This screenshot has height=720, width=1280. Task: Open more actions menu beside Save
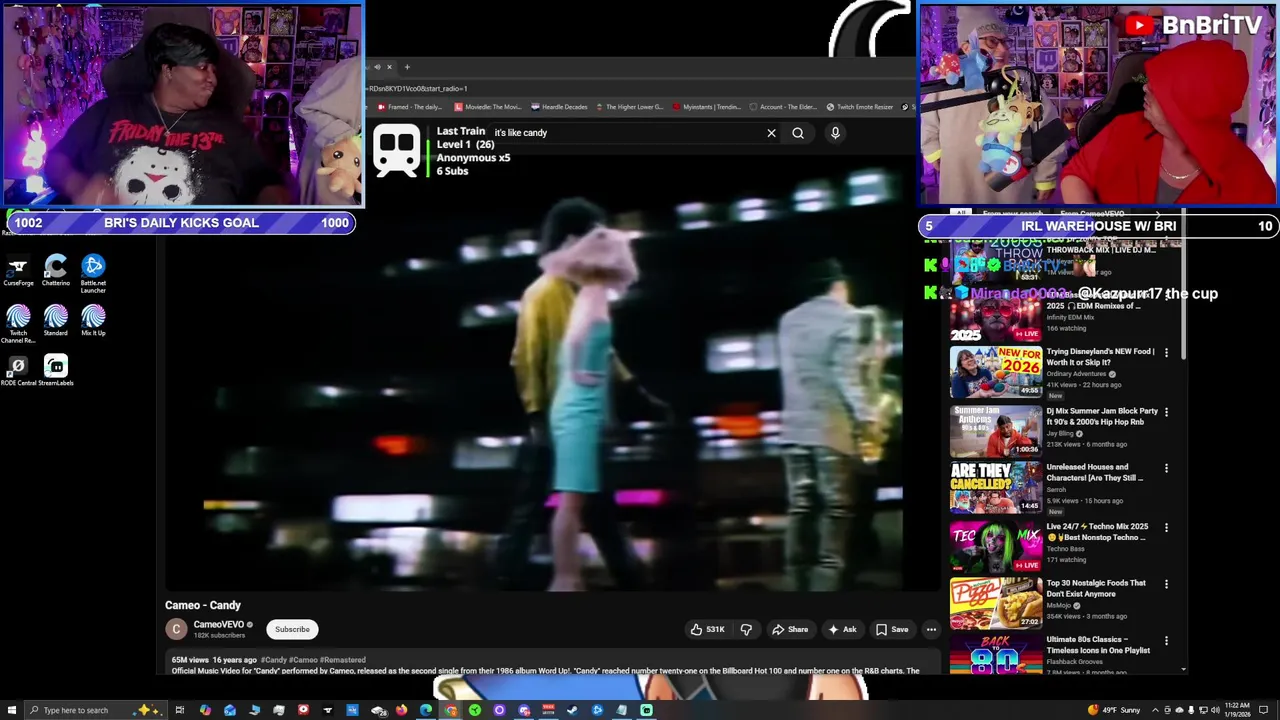[x=931, y=630]
